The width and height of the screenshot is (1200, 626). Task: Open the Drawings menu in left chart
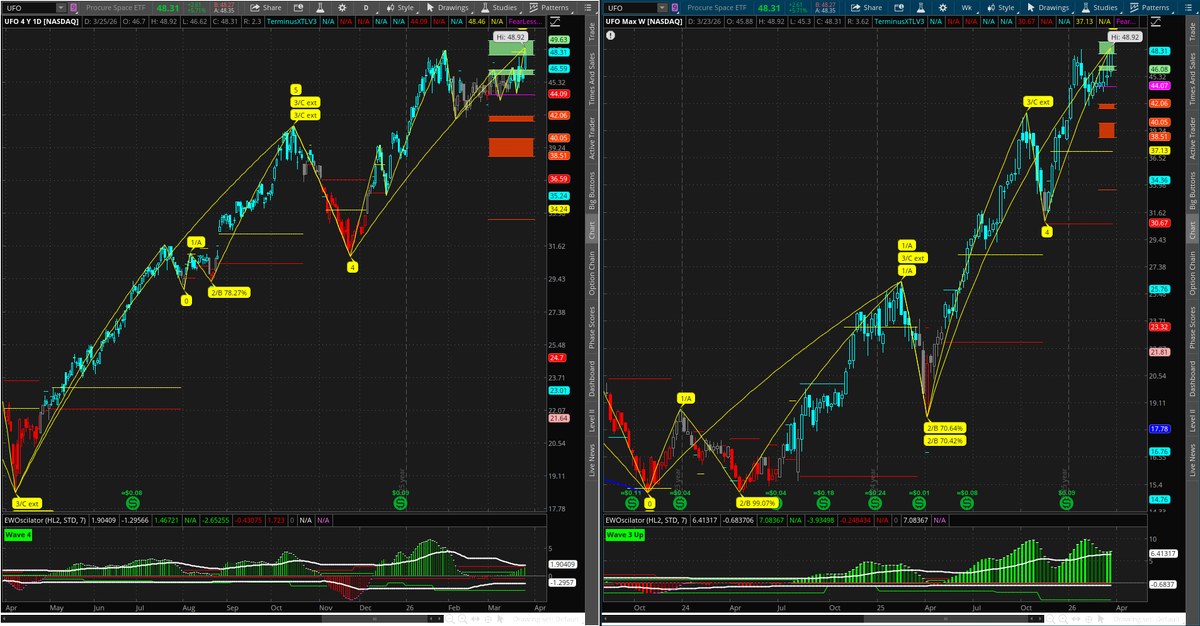pyautogui.click(x=446, y=8)
